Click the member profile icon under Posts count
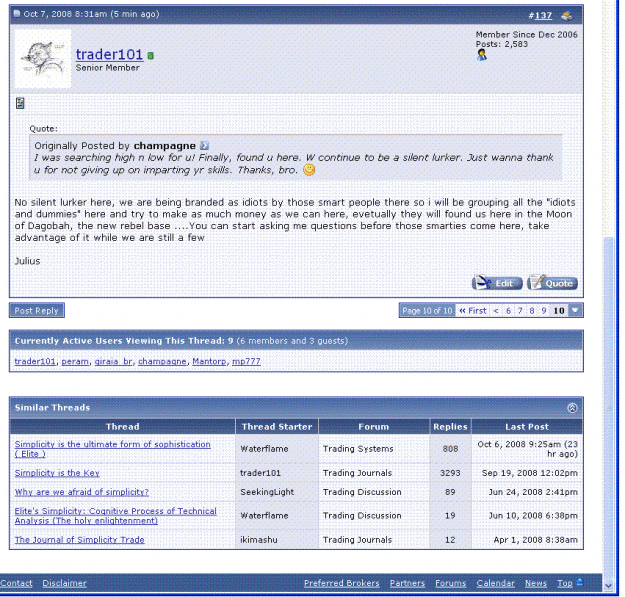This screenshot has width=625, height=597. coord(482,55)
